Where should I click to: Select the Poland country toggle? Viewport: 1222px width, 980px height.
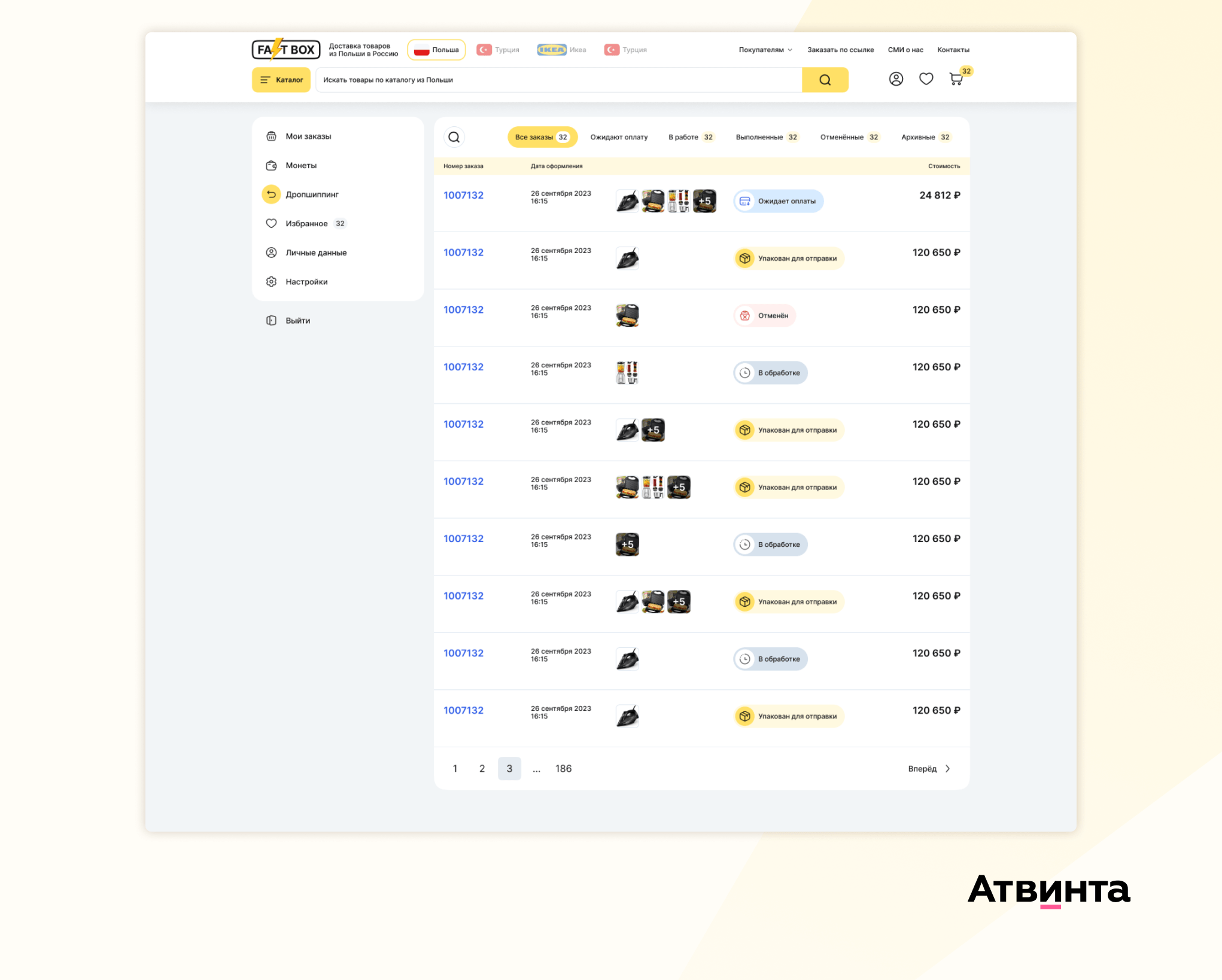437,50
